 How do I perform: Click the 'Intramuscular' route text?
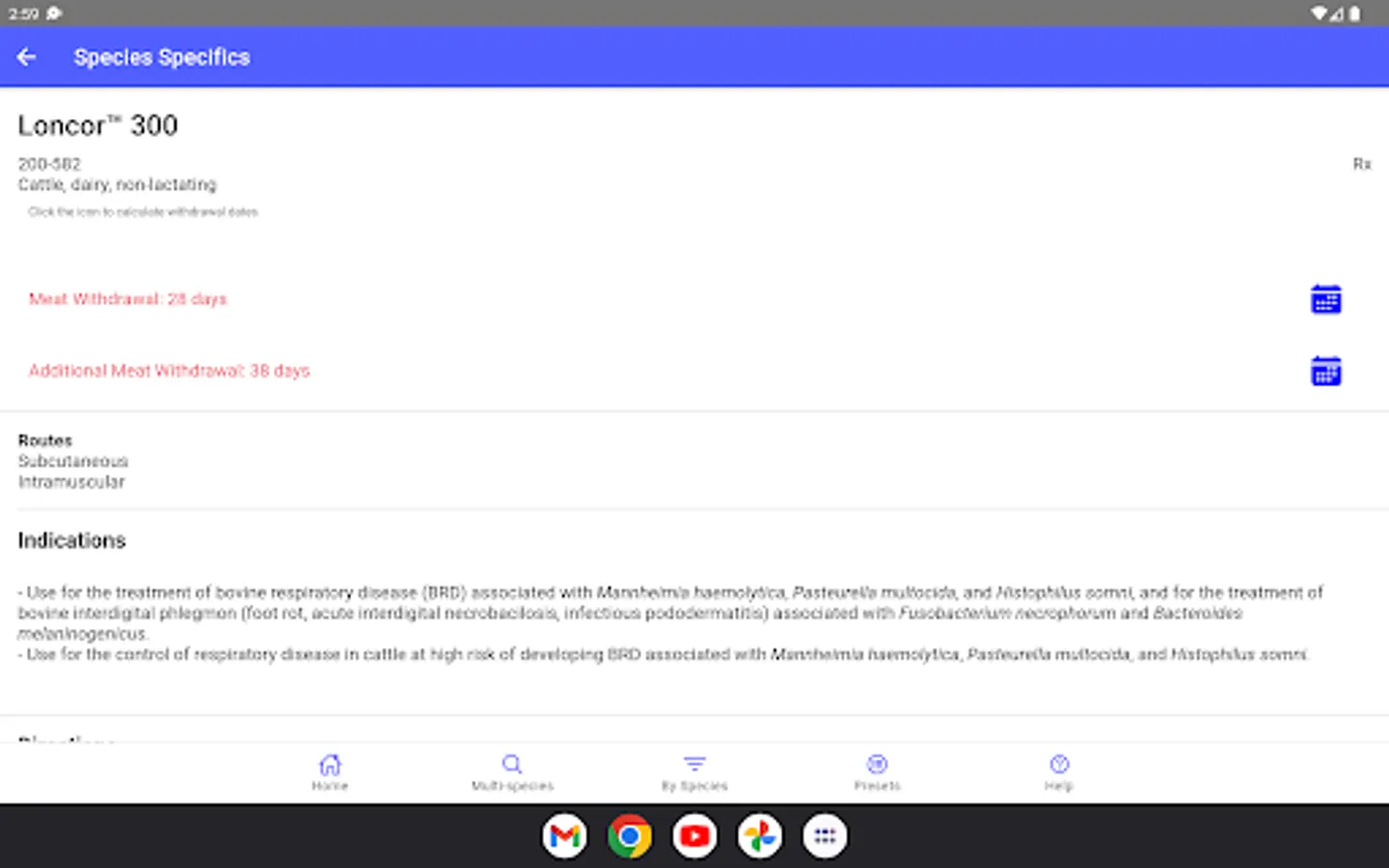click(x=71, y=481)
